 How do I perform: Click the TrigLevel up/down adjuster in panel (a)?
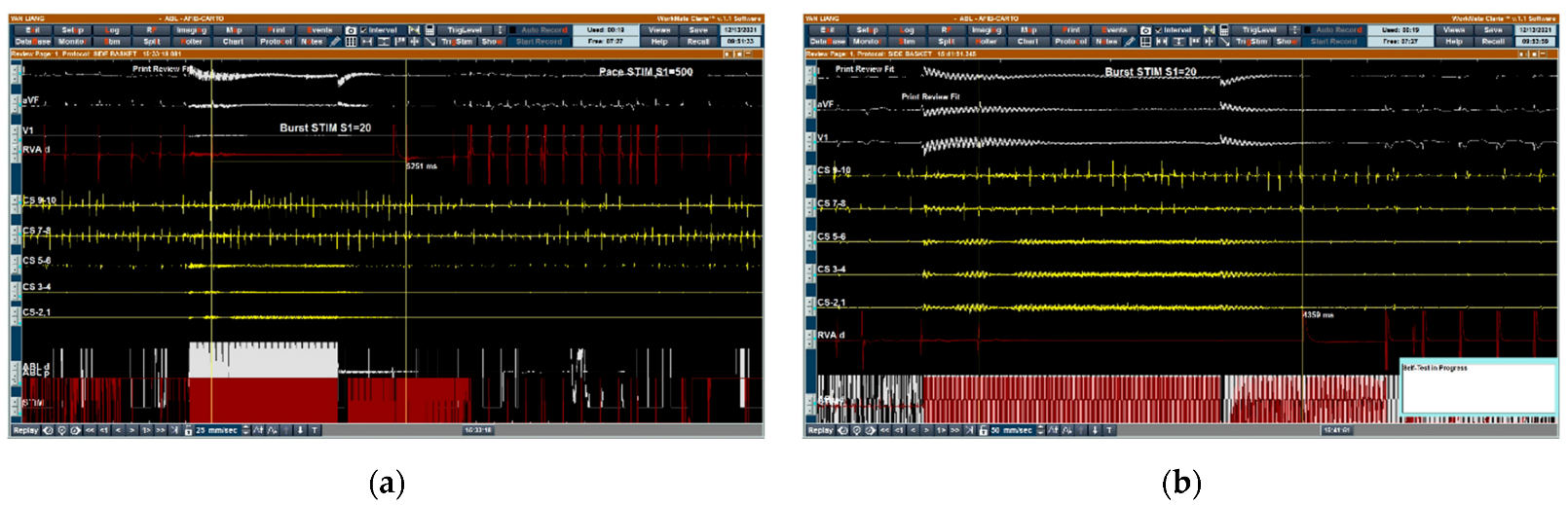pyautogui.click(x=500, y=30)
